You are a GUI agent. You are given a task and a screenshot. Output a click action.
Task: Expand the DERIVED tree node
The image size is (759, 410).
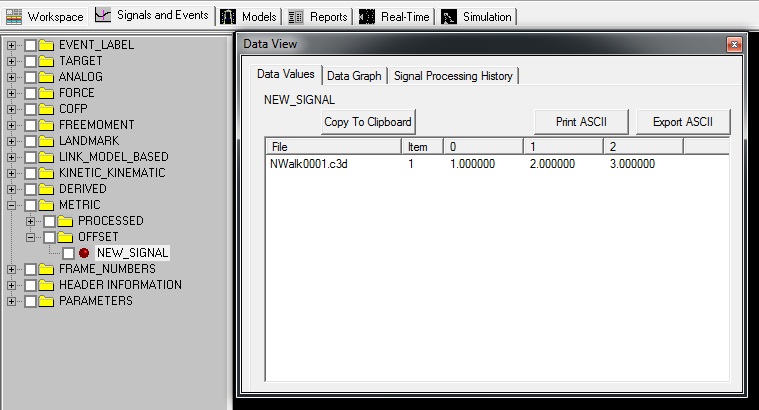coord(12,189)
